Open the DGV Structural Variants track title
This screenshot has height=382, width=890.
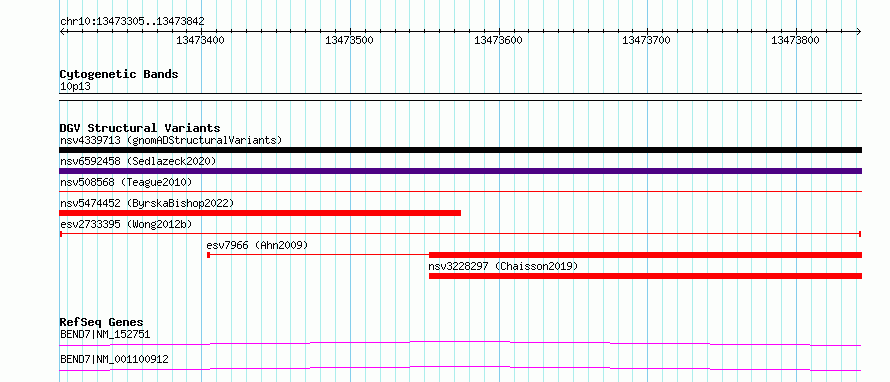coord(140,128)
